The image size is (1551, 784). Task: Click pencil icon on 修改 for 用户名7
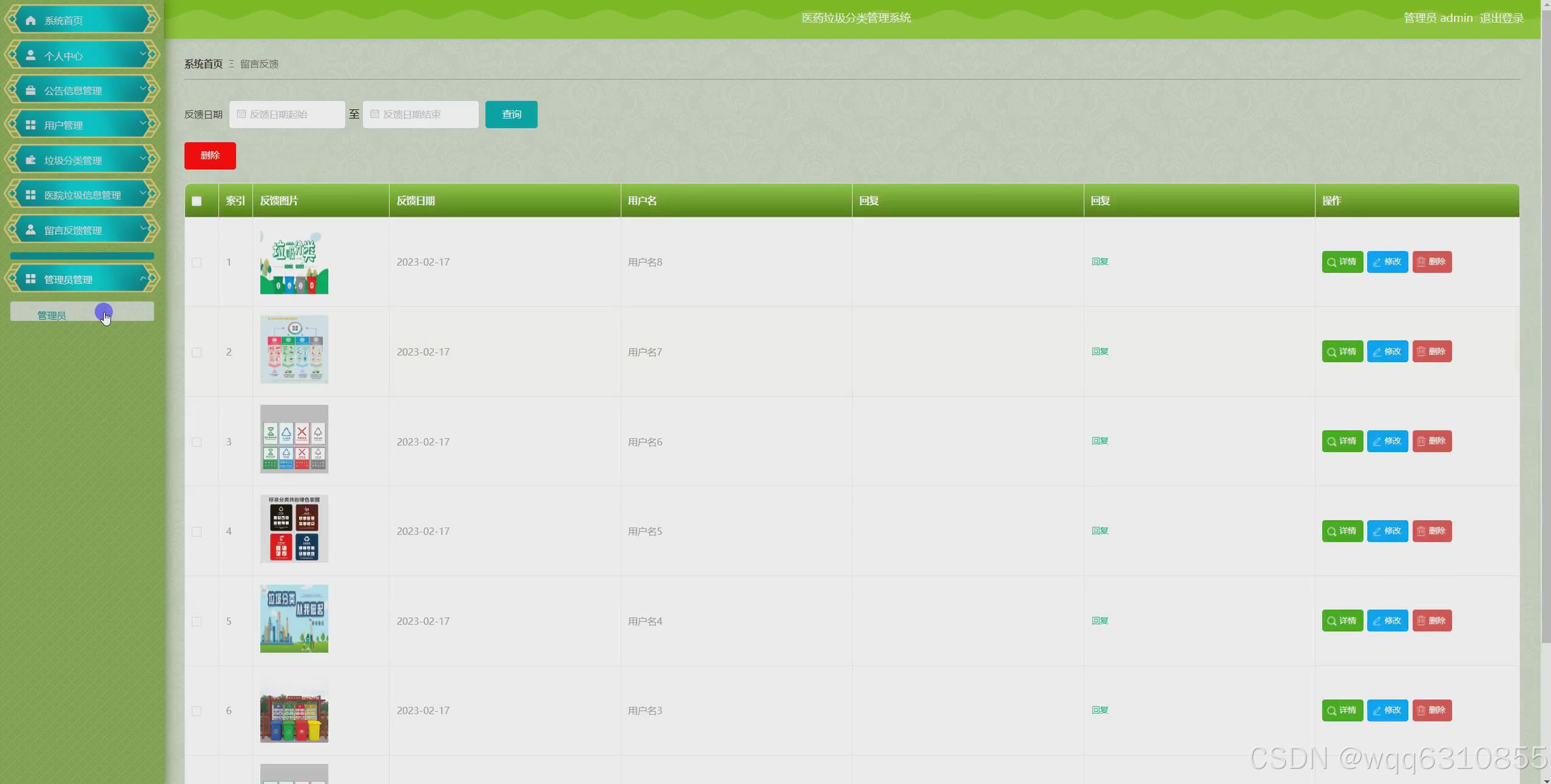(1377, 352)
